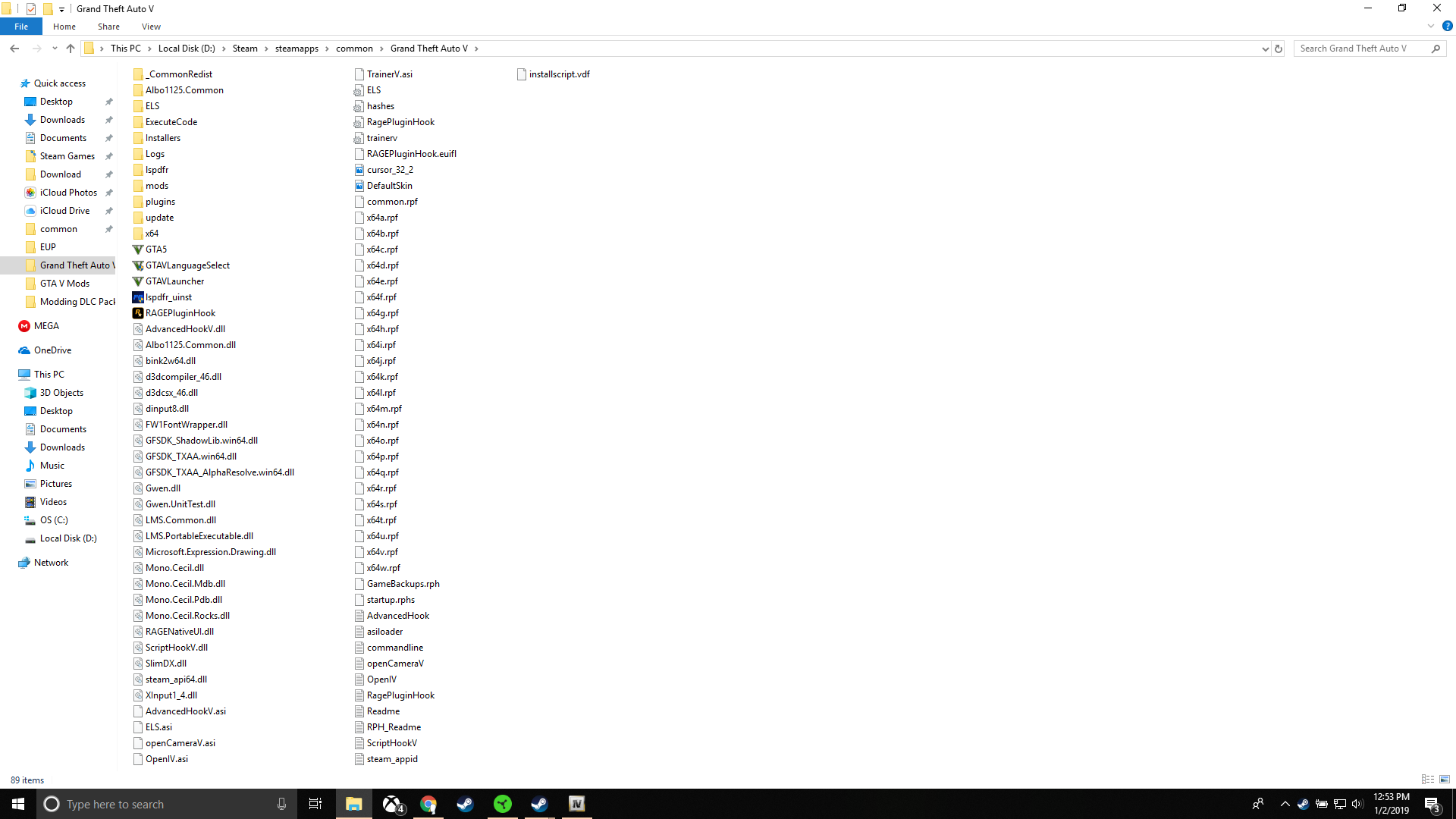Open the address bar history dropdown
The height and width of the screenshot is (819, 1456).
coord(1265,49)
